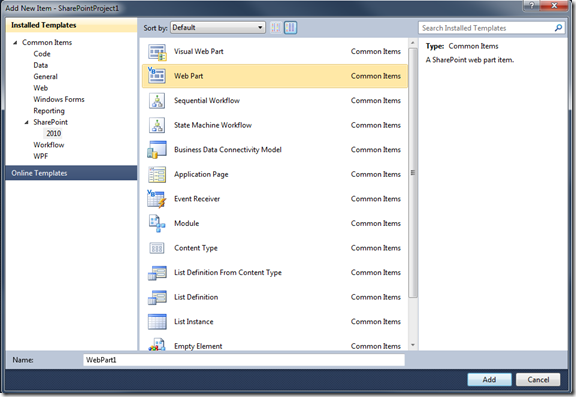The image size is (576, 397).
Task: Collapse the SharePoint tree node
Action: point(26,122)
